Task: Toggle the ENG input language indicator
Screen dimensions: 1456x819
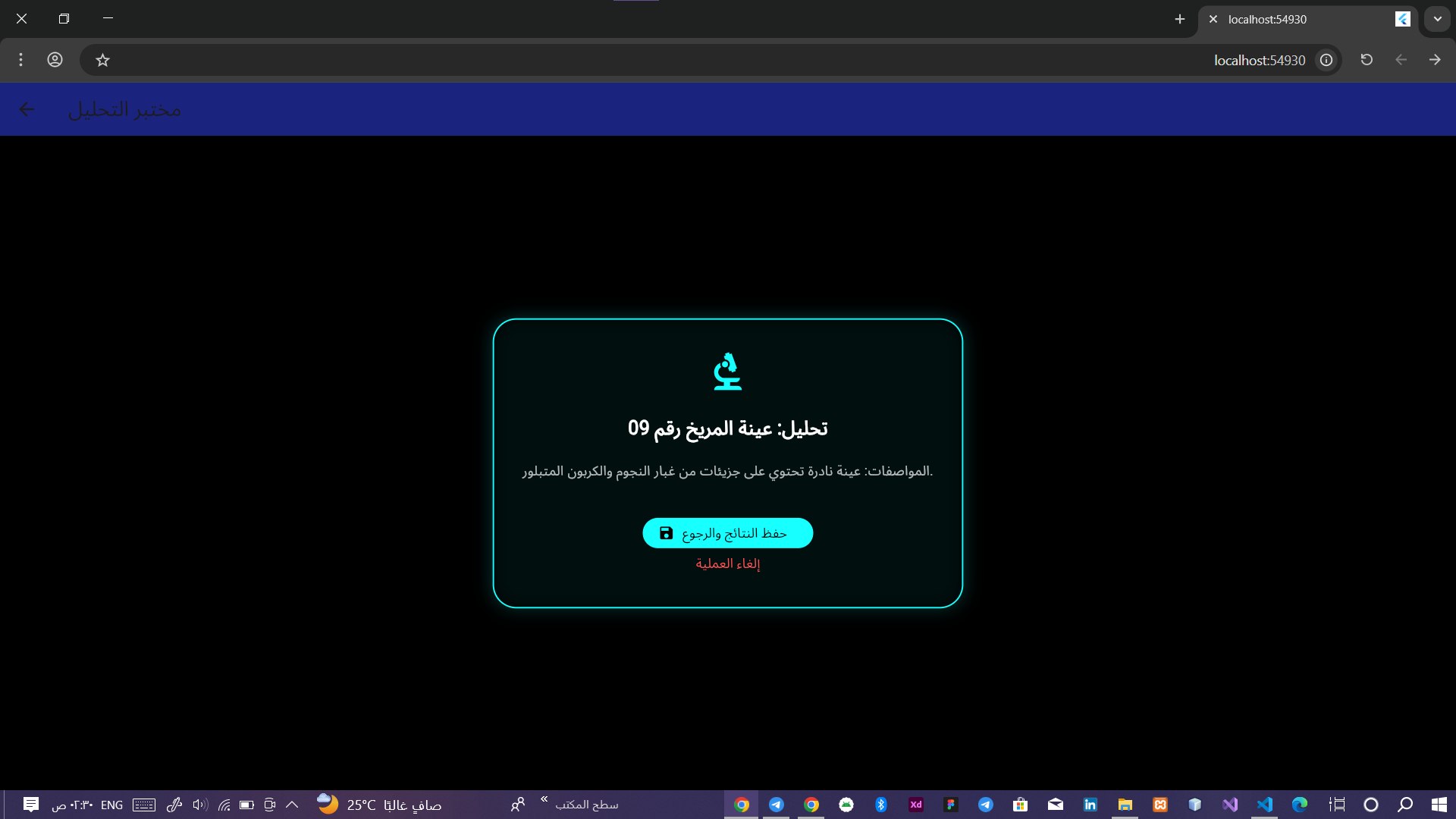Action: [x=111, y=805]
